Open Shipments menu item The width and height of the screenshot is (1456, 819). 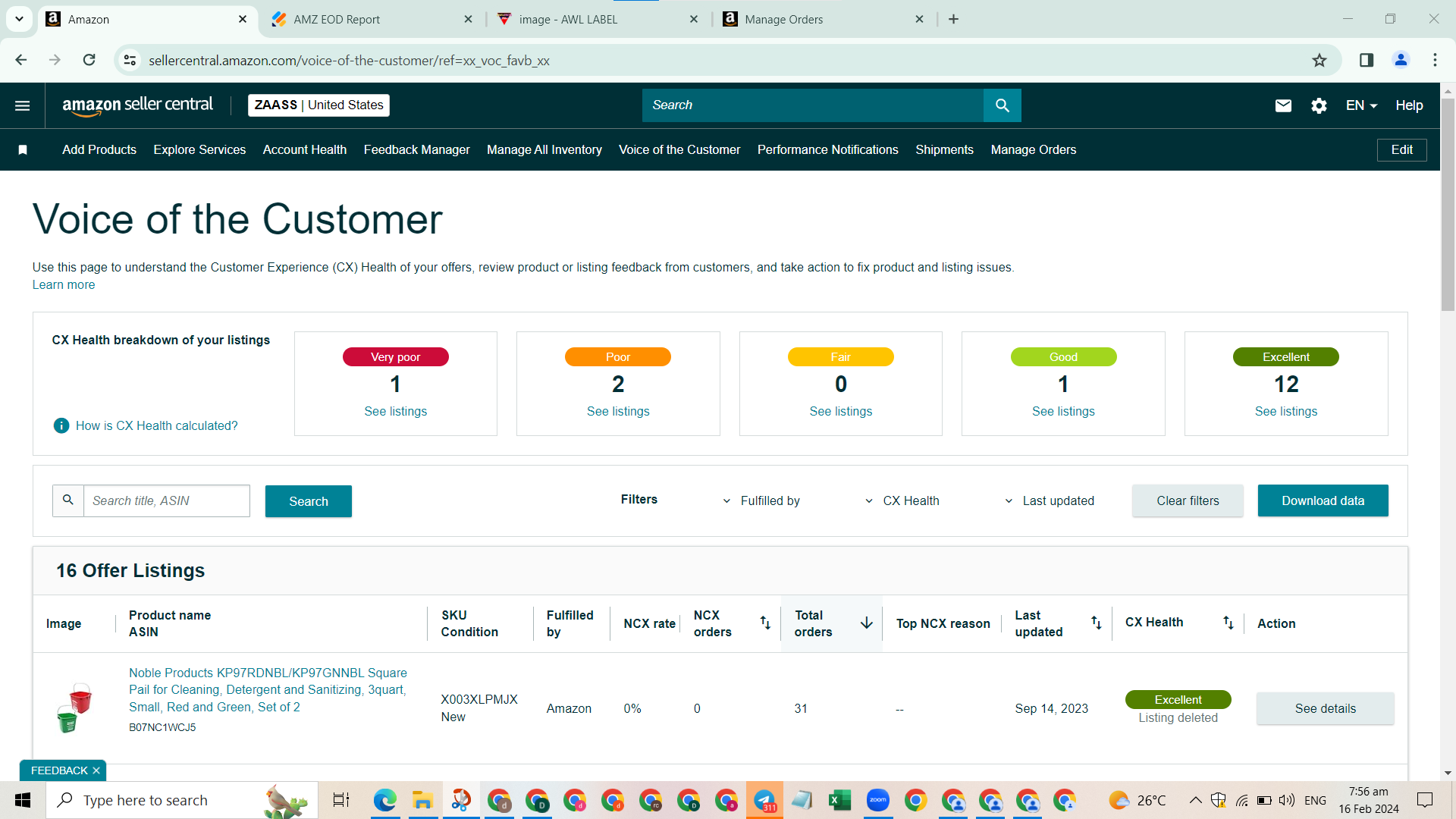pyautogui.click(x=944, y=150)
